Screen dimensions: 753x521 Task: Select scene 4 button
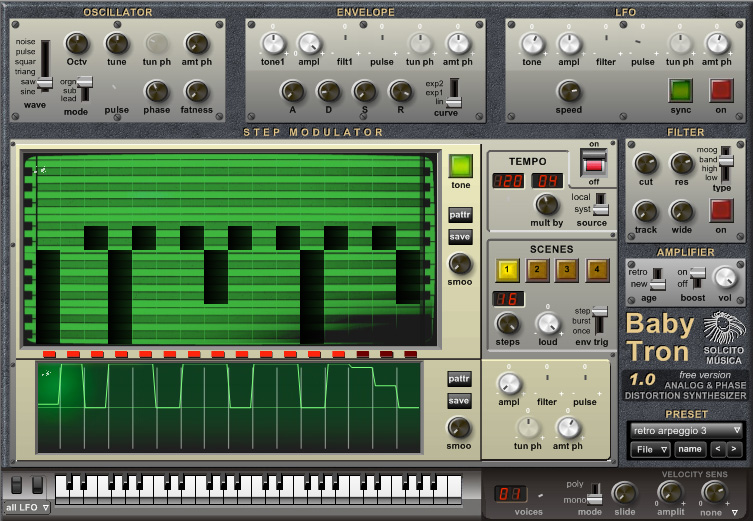click(x=597, y=270)
